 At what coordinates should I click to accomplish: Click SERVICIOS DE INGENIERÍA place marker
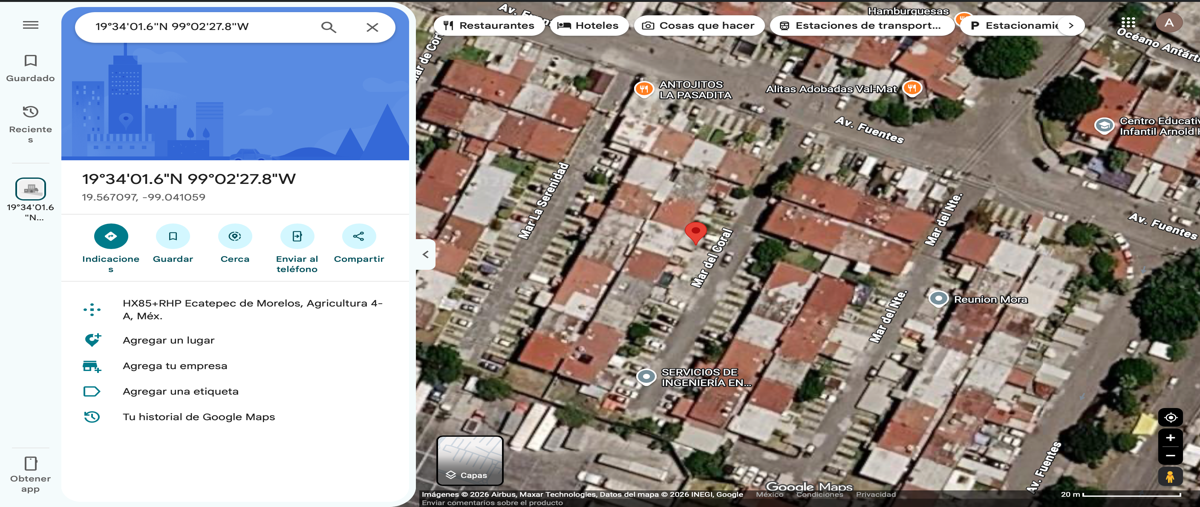click(647, 377)
